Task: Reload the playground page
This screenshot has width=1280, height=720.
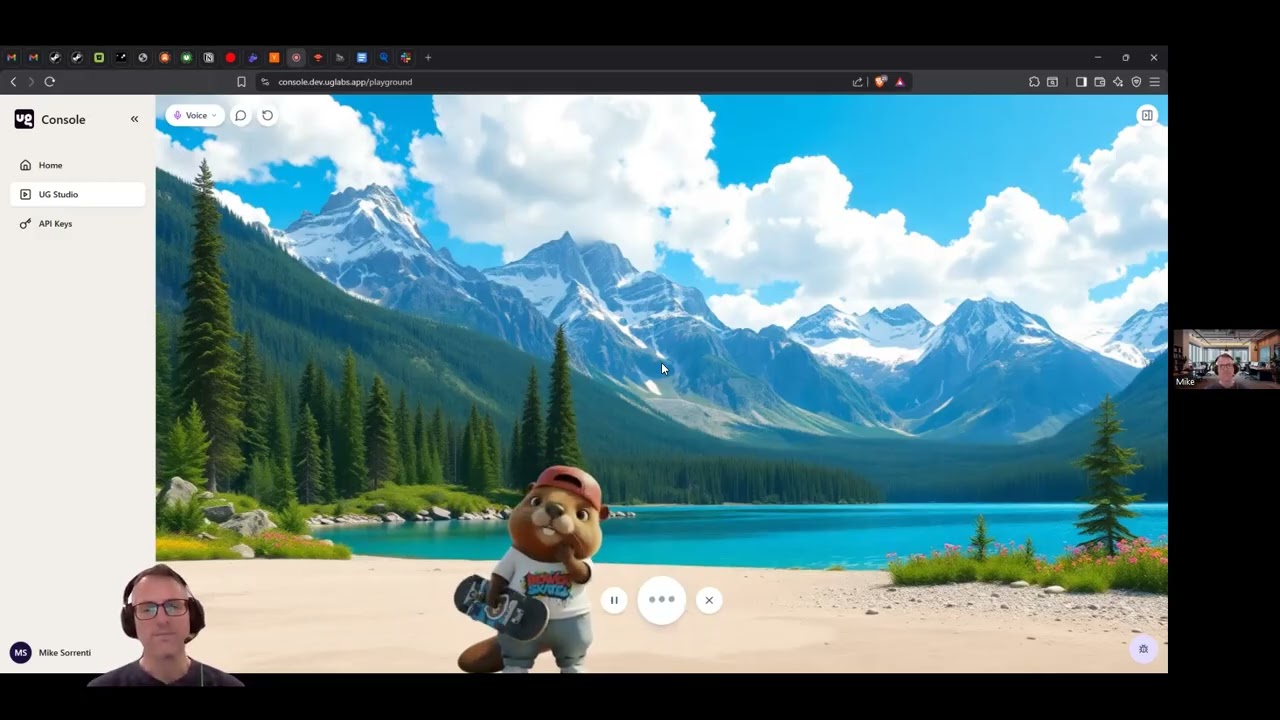Action: pyautogui.click(x=50, y=82)
